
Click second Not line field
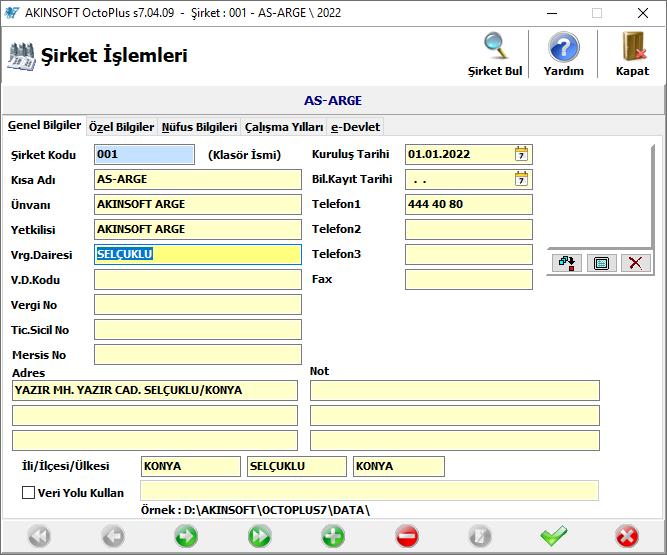click(455, 416)
